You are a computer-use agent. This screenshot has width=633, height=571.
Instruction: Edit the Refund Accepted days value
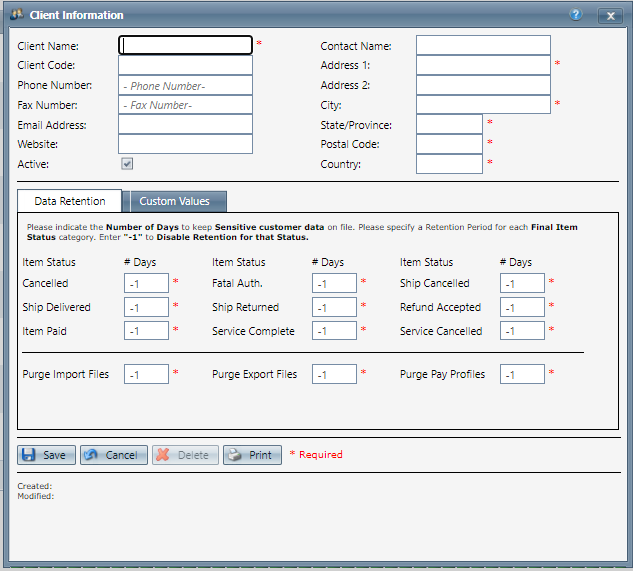(522, 307)
